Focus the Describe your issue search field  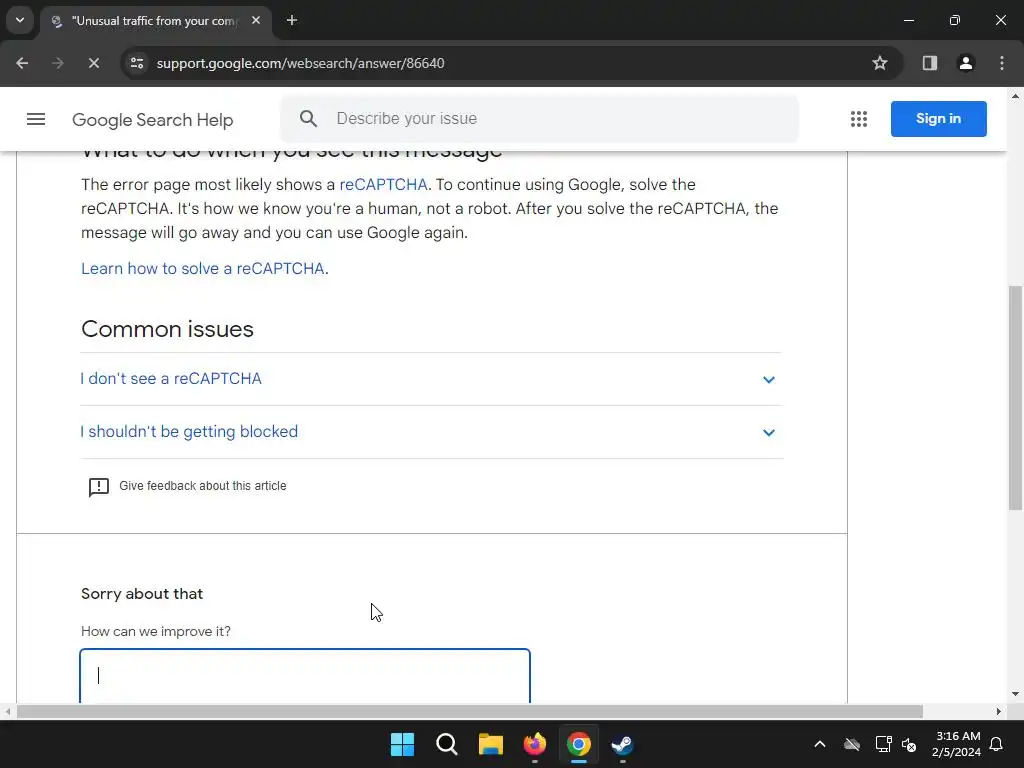tap(539, 119)
